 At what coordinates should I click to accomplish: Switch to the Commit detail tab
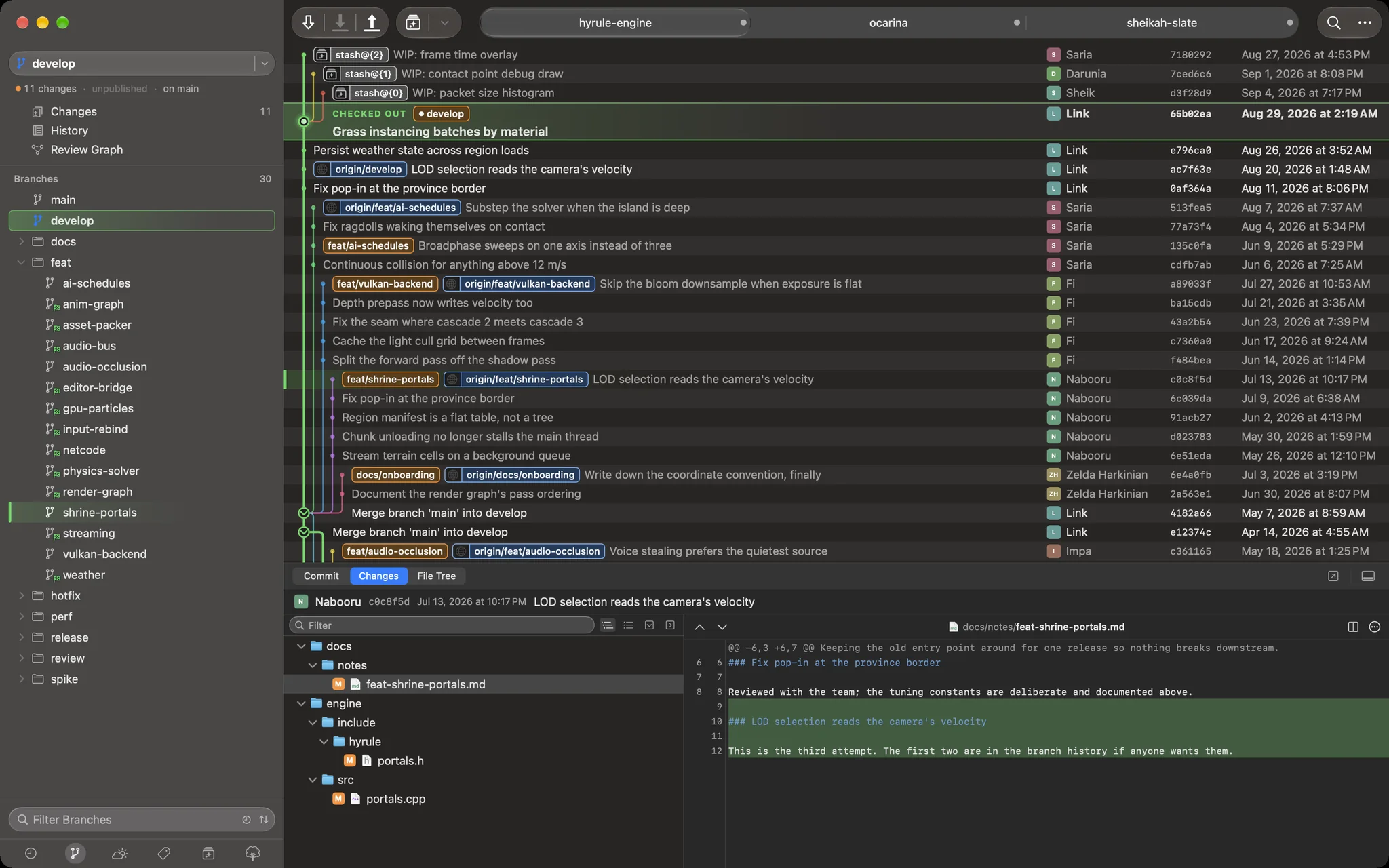(x=321, y=576)
